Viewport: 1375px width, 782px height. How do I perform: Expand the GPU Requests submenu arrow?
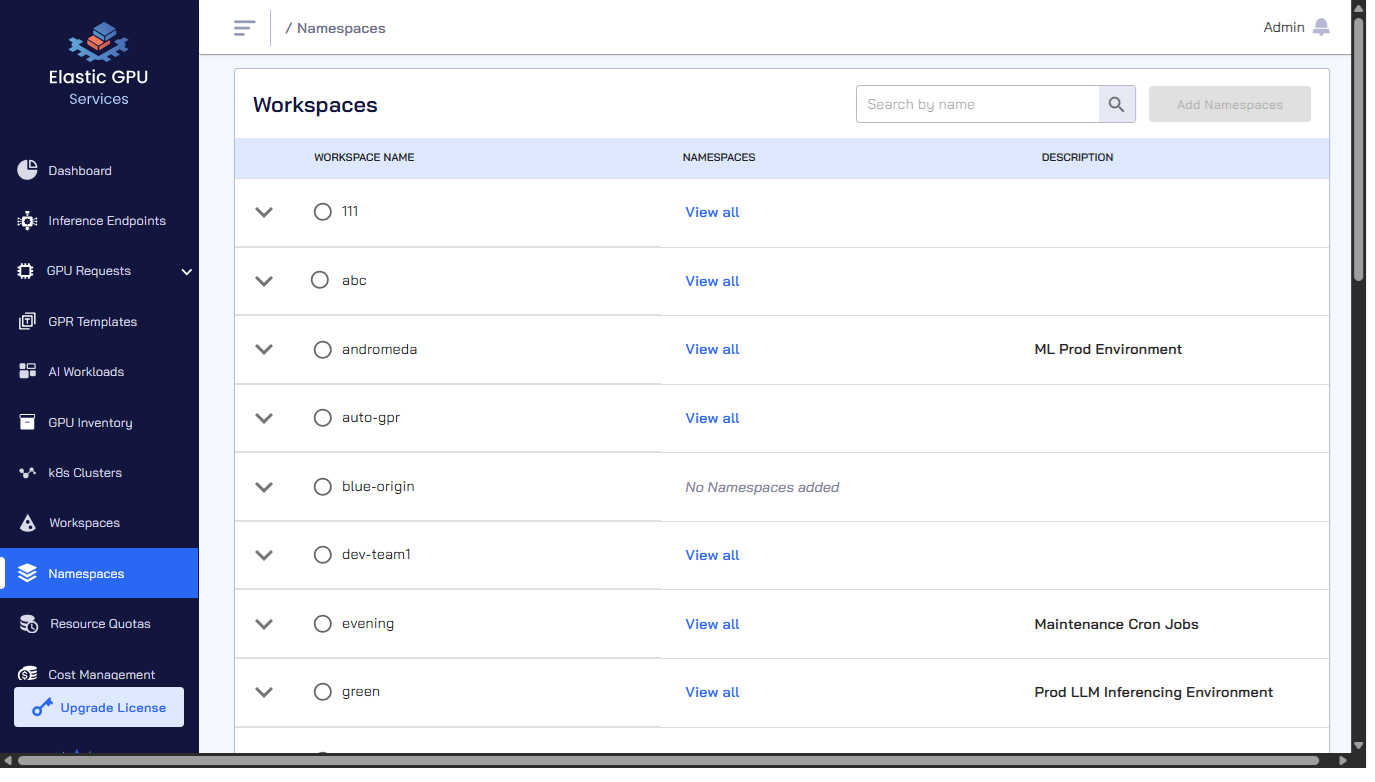[x=187, y=271]
